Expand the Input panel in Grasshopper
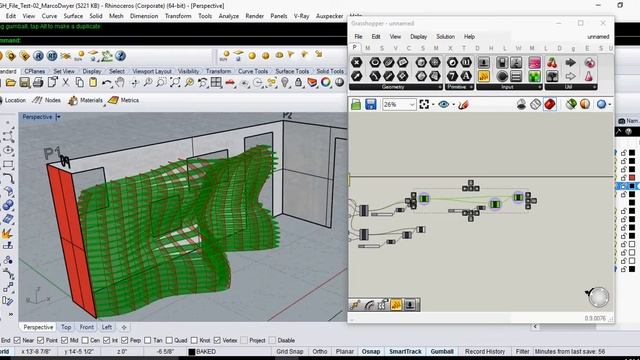The width and height of the screenshot is (640, 360). coord(509,87)
